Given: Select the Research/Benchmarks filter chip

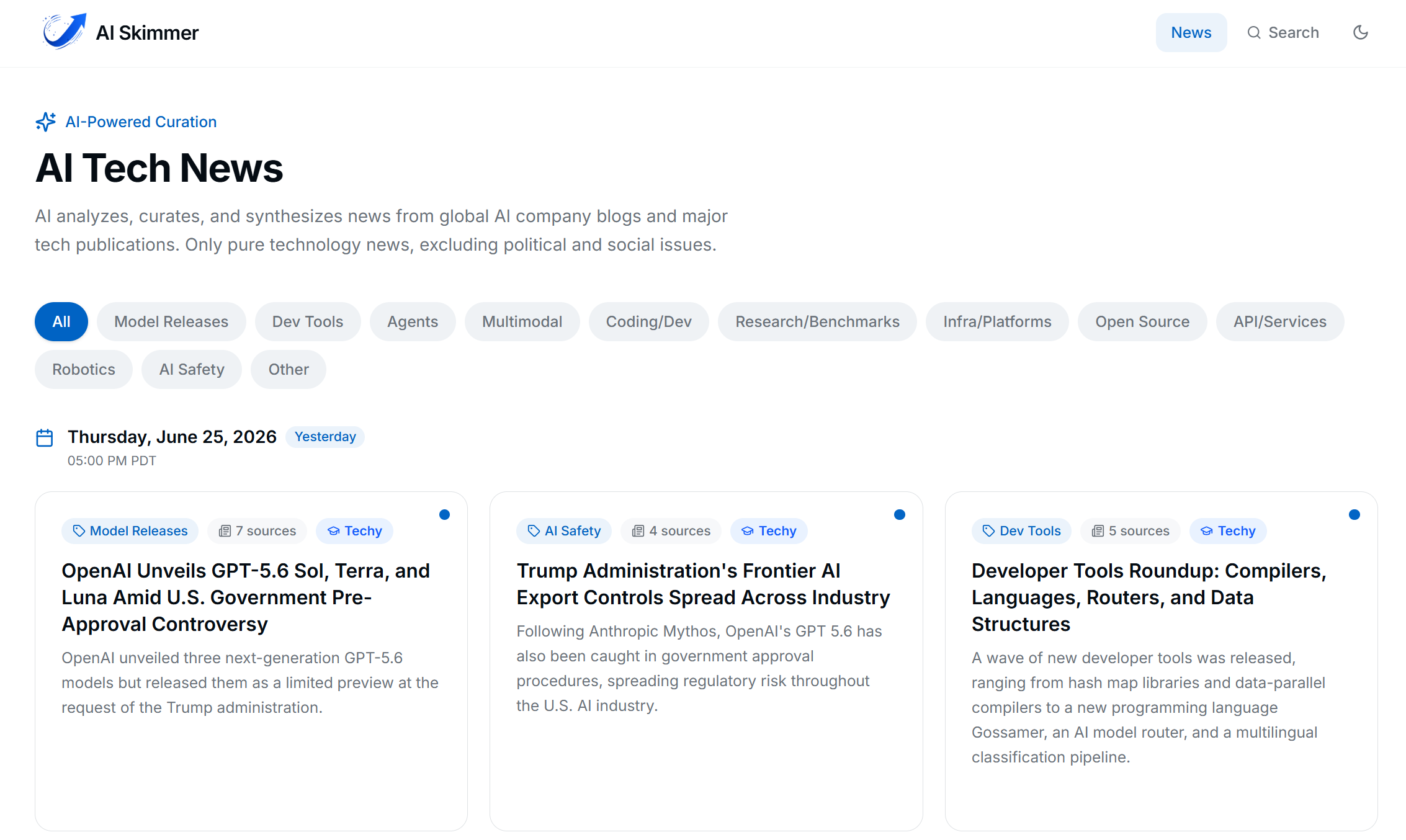Looking at the screenshot, I should (x=817, y=321).
